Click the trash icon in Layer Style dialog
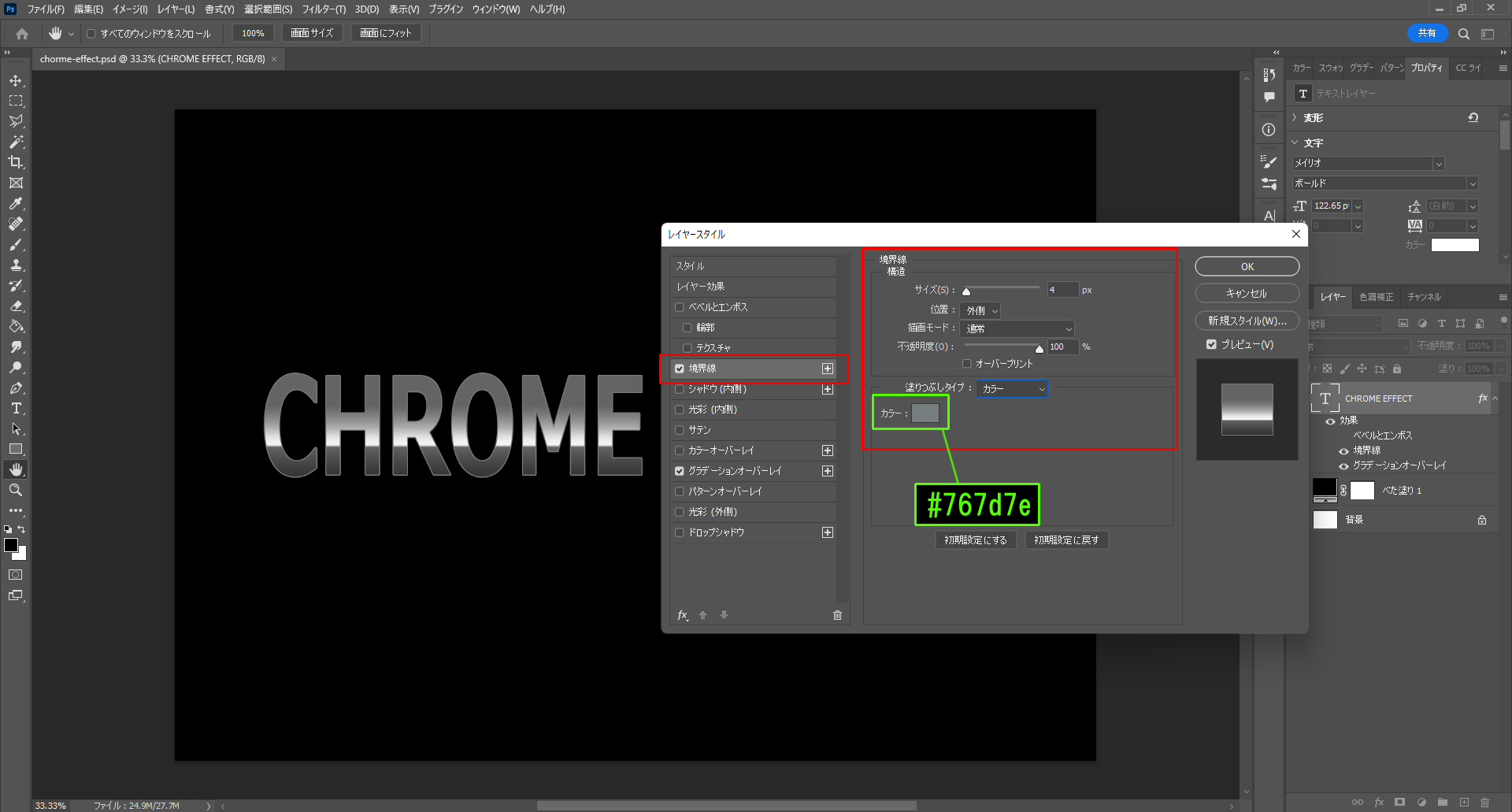 coord(837,615)
